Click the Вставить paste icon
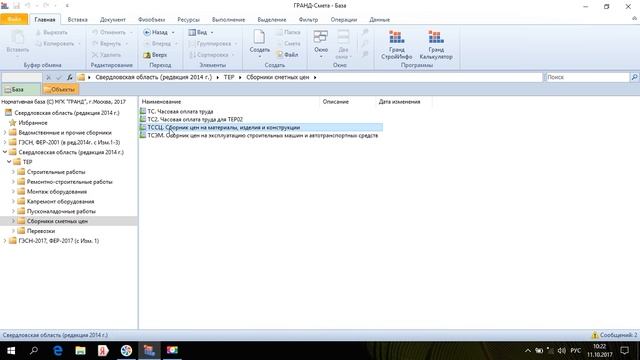The width and height of the screenshot is (640, 360). (18, 38)
